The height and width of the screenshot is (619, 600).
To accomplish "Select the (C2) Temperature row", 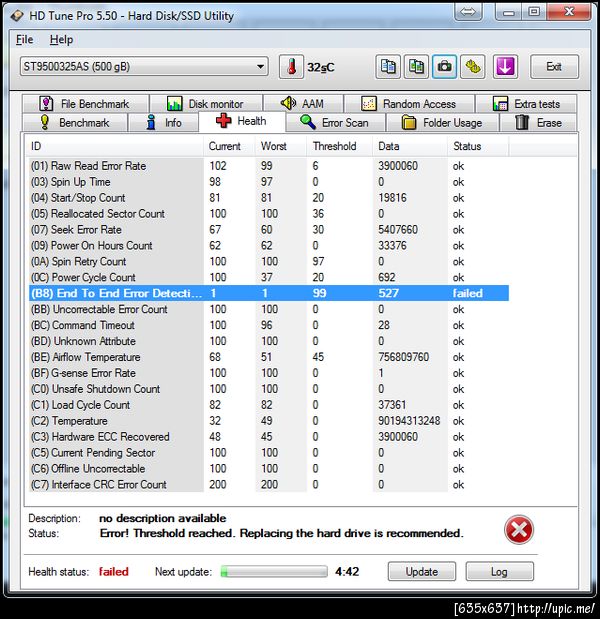I will coord(269,421).
